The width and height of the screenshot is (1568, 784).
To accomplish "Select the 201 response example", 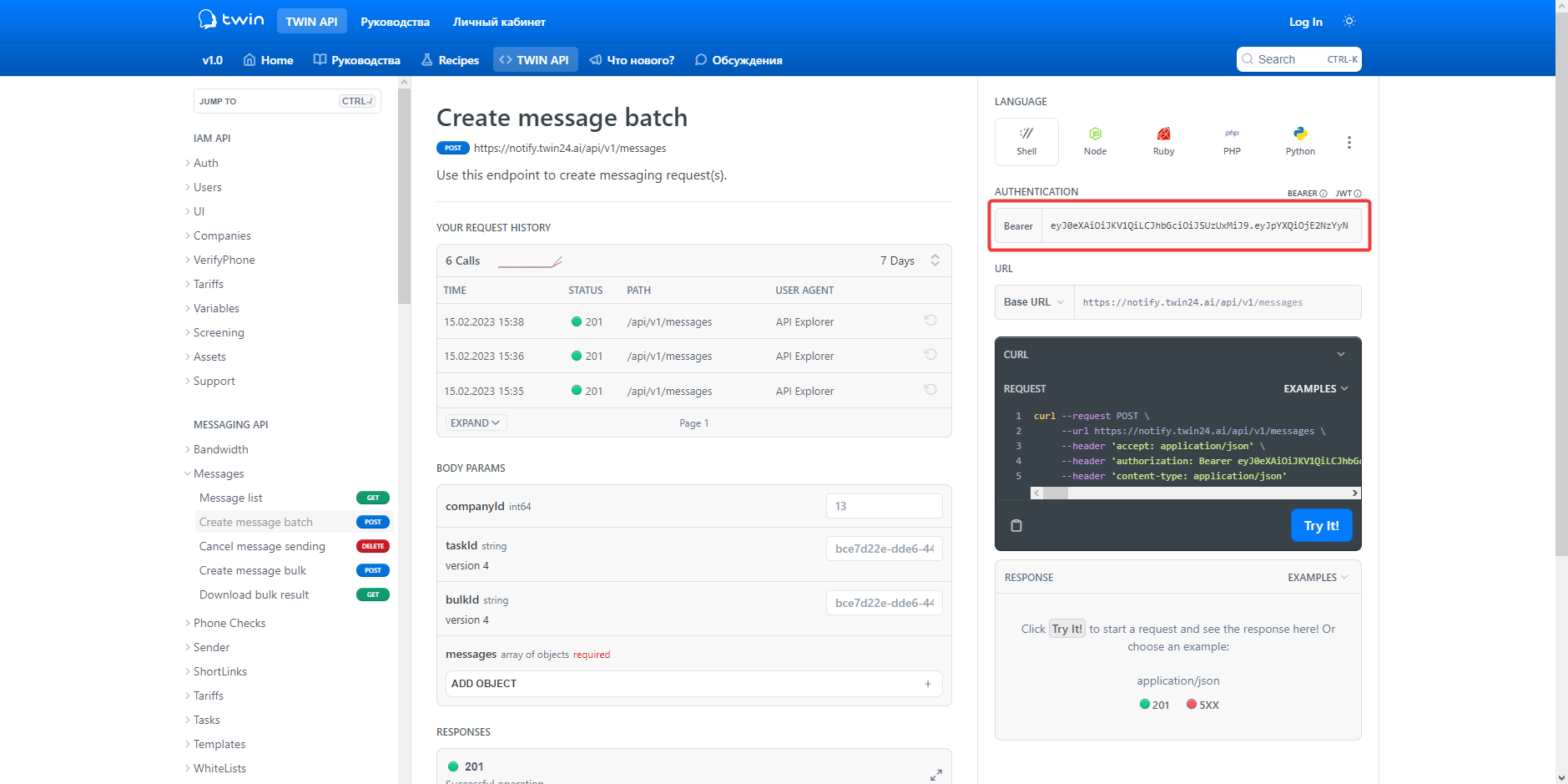I will [1154, 705].
